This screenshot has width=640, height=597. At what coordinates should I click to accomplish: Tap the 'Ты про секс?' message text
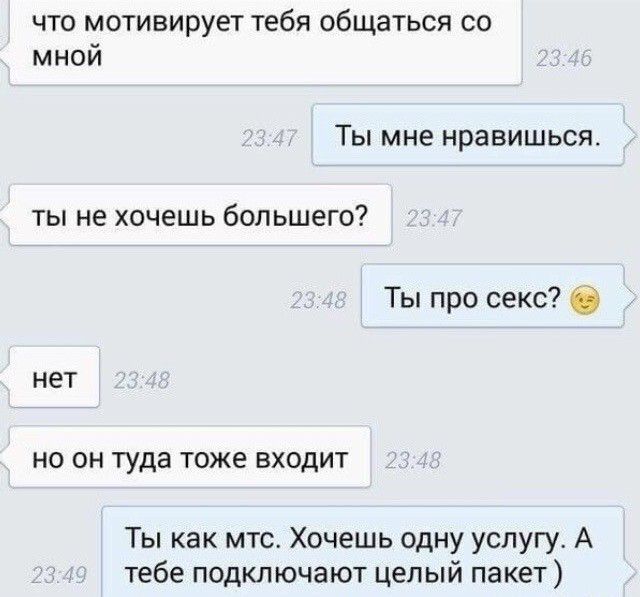tap(473, 297)
